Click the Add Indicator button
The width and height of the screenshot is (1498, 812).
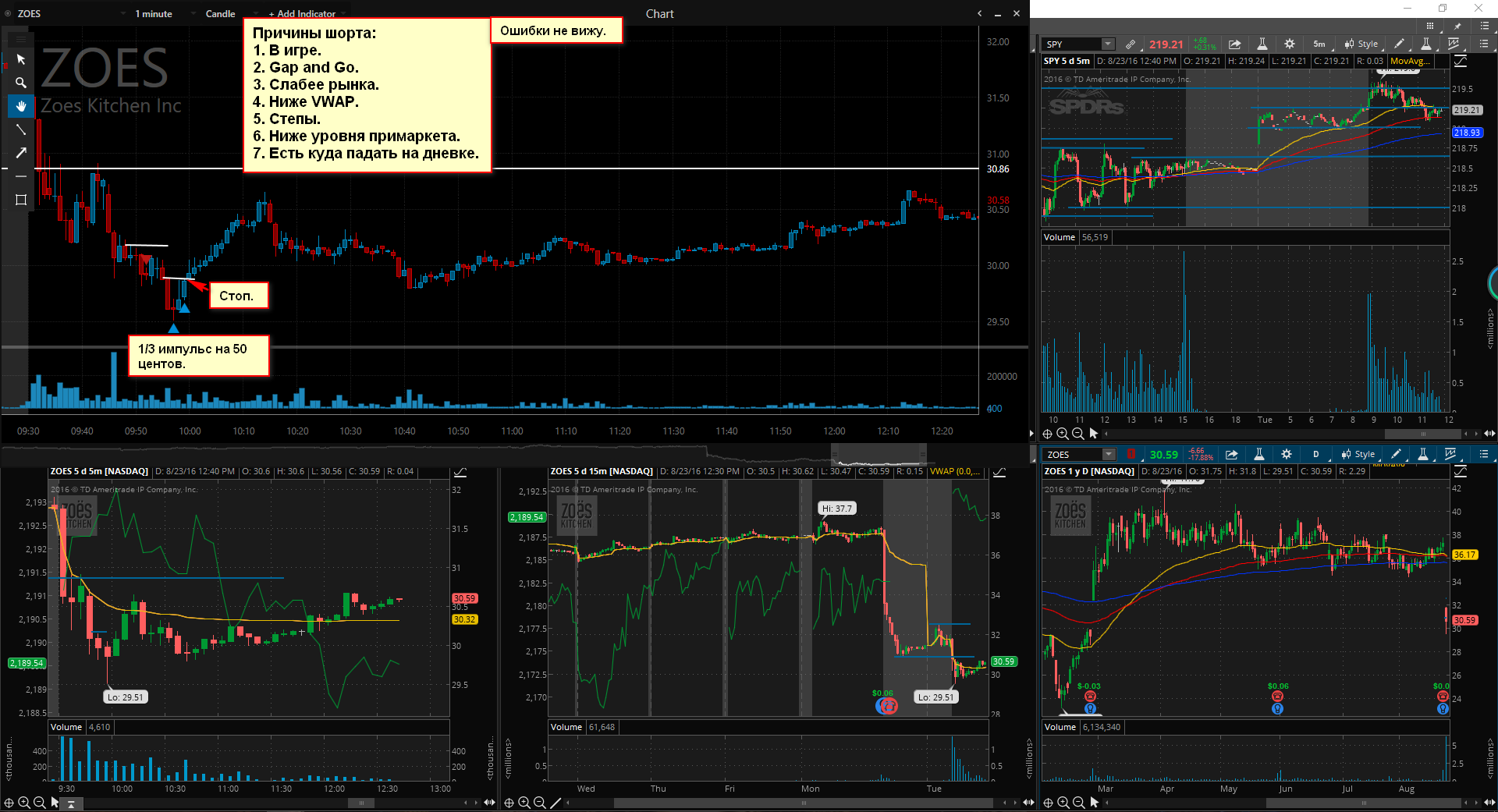(x=303, y=13)
